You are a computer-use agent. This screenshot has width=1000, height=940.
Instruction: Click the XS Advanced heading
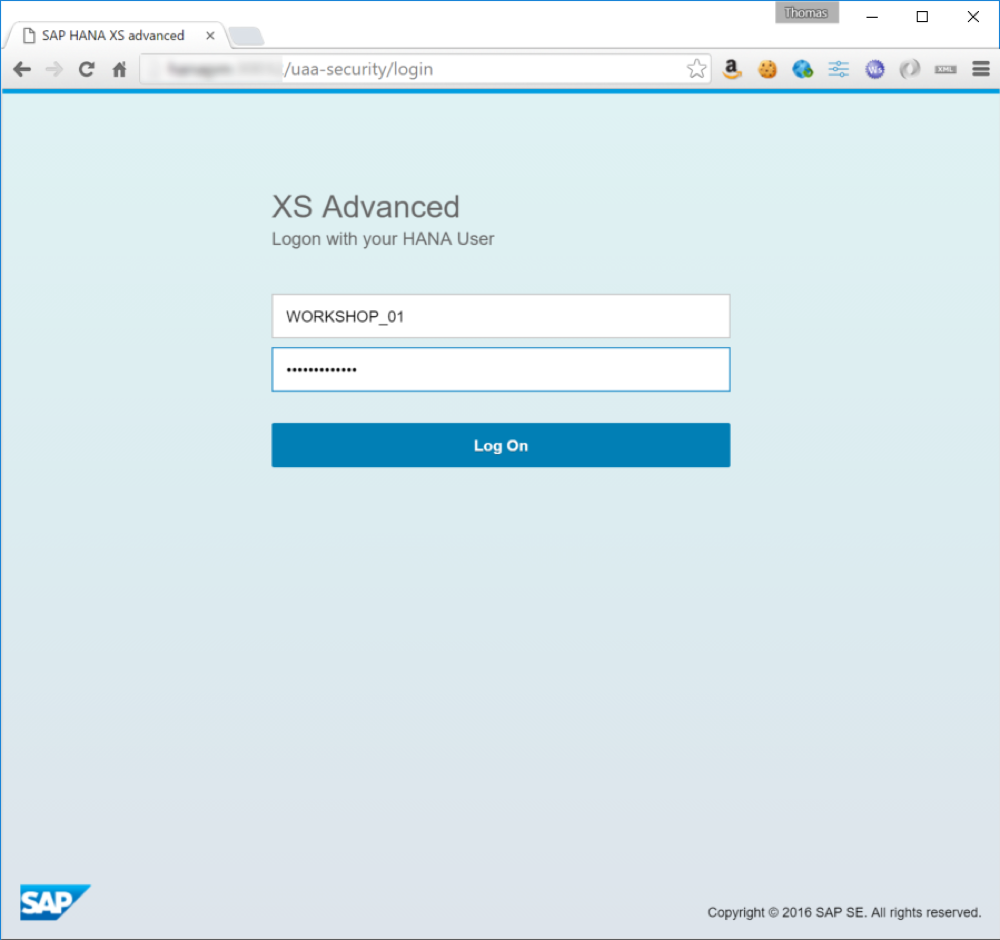[365, 207]
